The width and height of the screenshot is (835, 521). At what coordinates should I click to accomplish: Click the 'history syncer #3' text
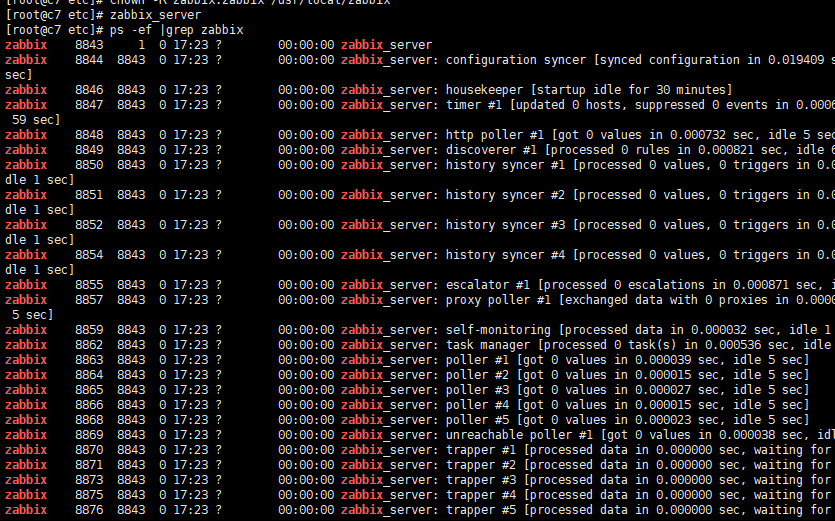pyautogui.click(x=505, y=225)
